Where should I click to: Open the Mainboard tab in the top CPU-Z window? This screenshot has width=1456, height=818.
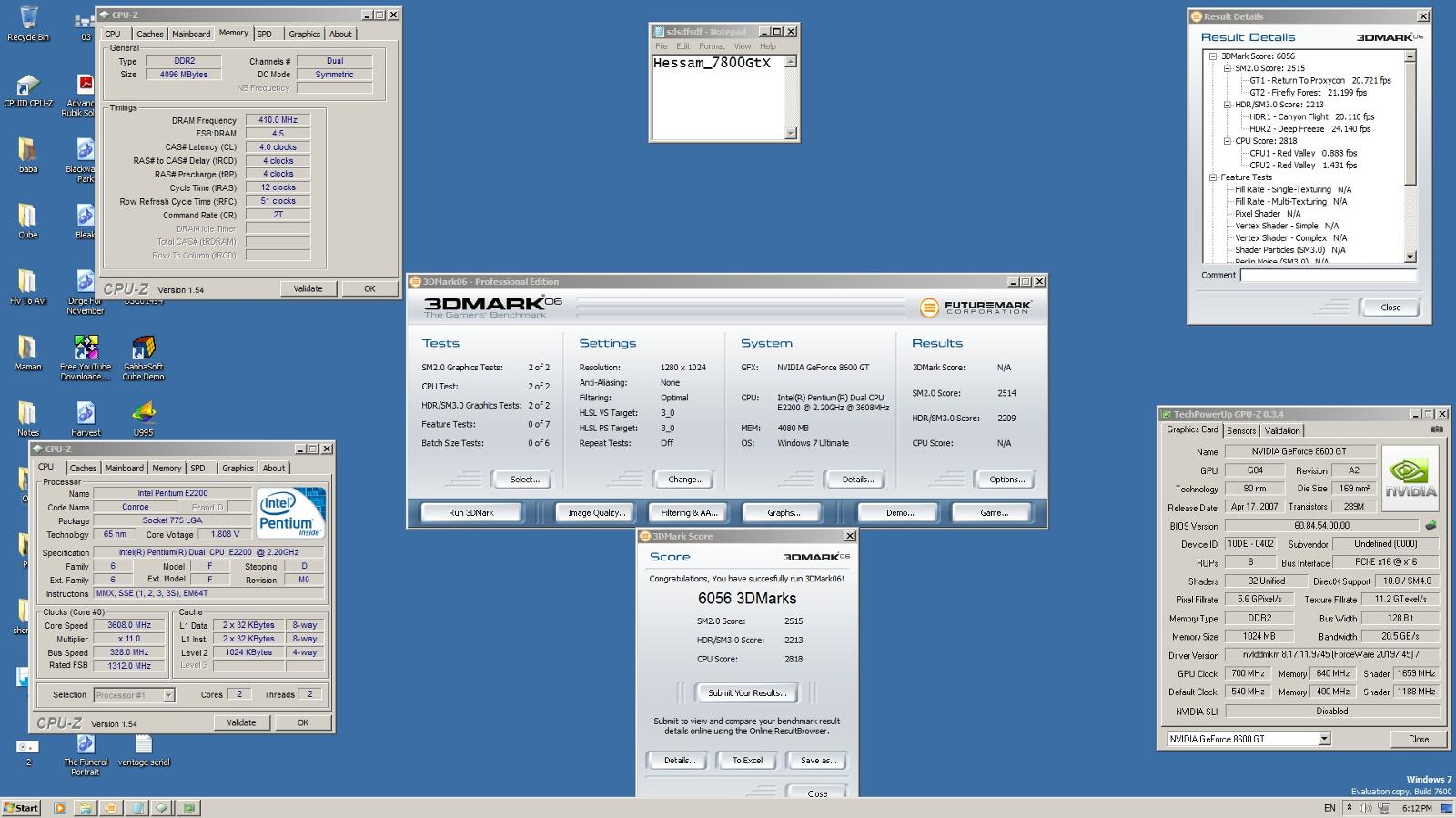click(191, 35)
